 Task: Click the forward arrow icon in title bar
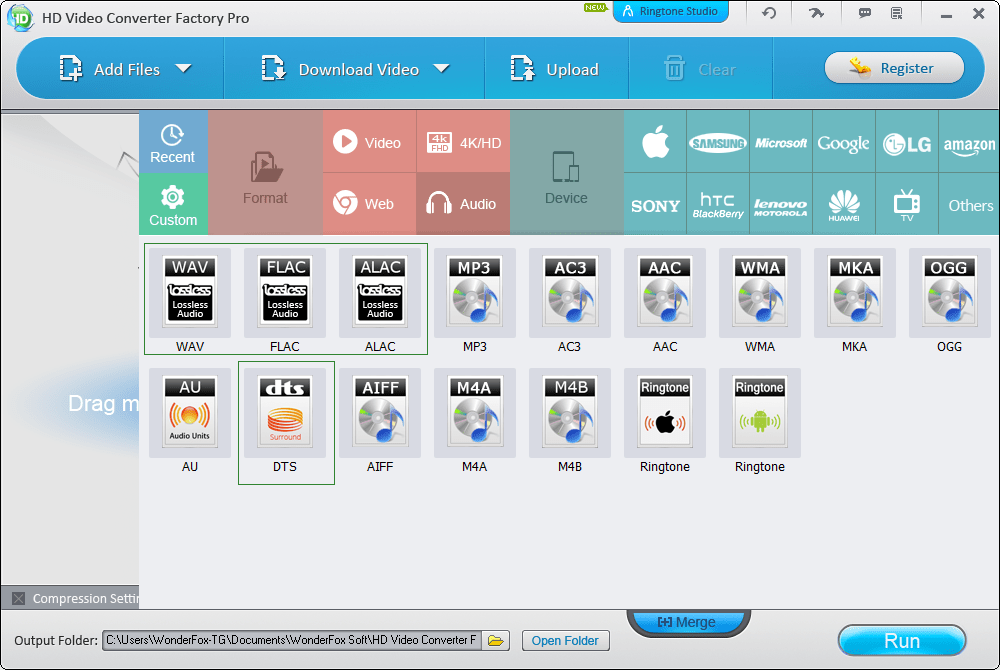tap(816, 13)
